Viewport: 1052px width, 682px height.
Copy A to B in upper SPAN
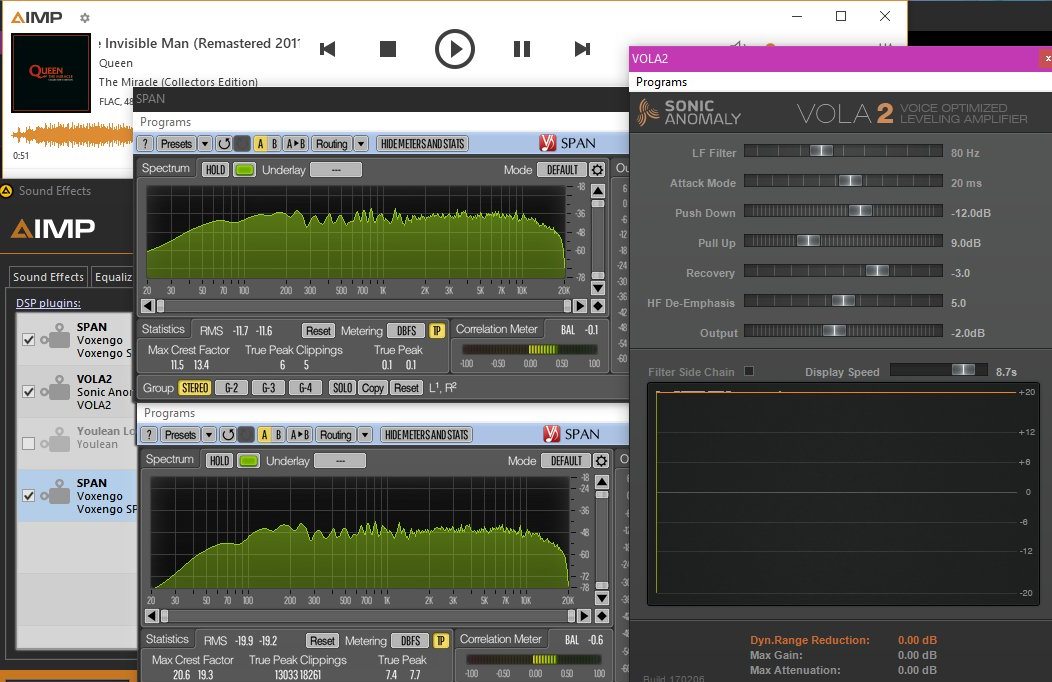click(x=296, y=144)
